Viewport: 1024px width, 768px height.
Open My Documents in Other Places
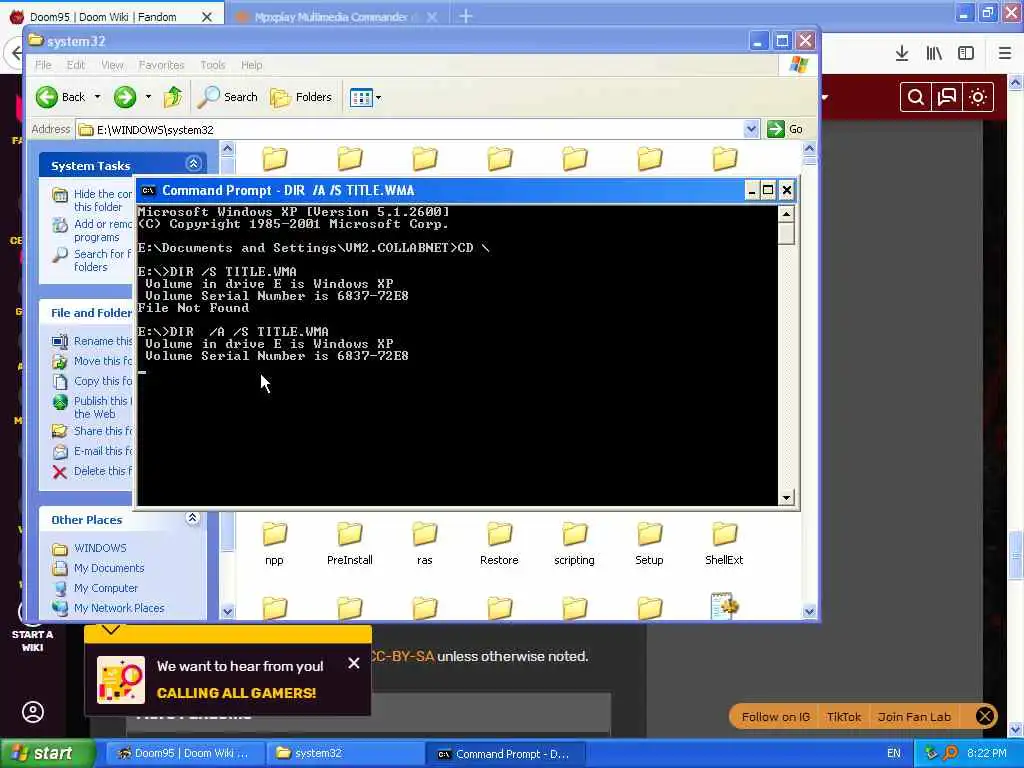(108, 568)
